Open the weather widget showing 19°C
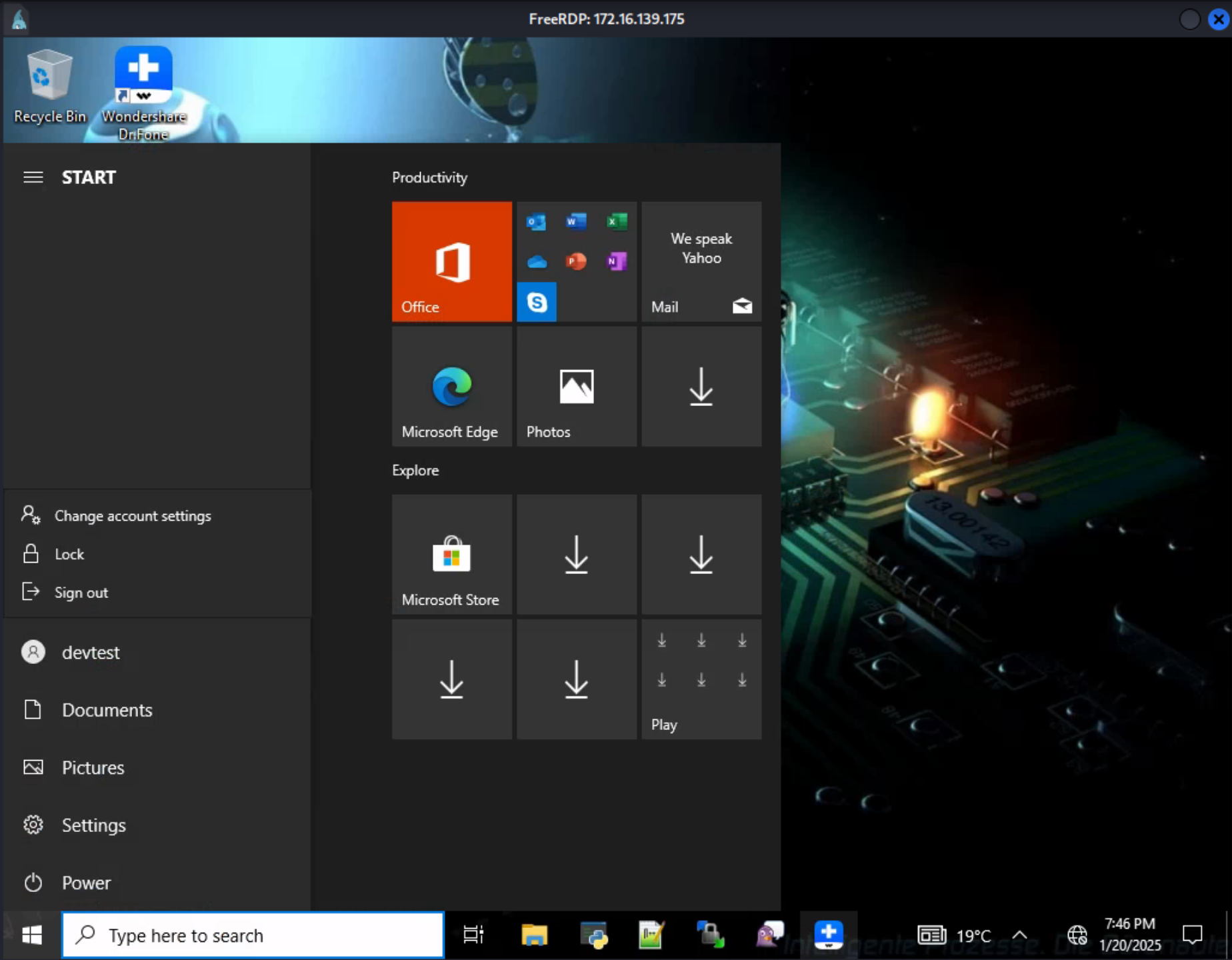This screenshot has width=1232, height=960. pyautogui.click(x=955, y=935)
